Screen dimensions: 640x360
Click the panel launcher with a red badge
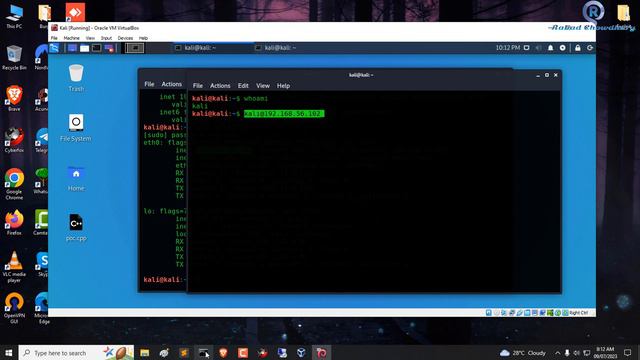(x=109, y=48)
